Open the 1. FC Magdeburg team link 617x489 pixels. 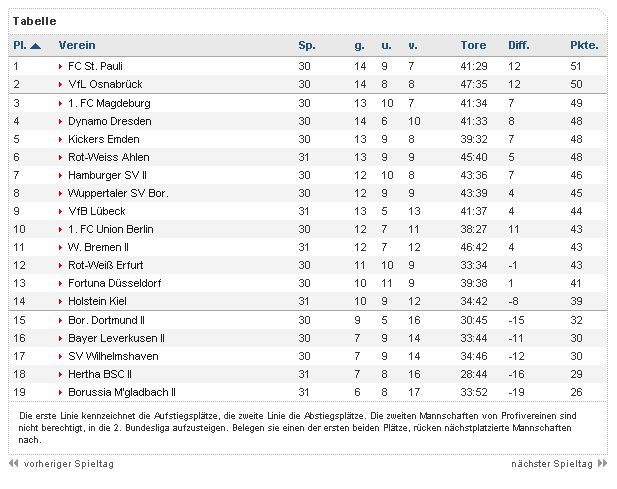pos(109,103)
